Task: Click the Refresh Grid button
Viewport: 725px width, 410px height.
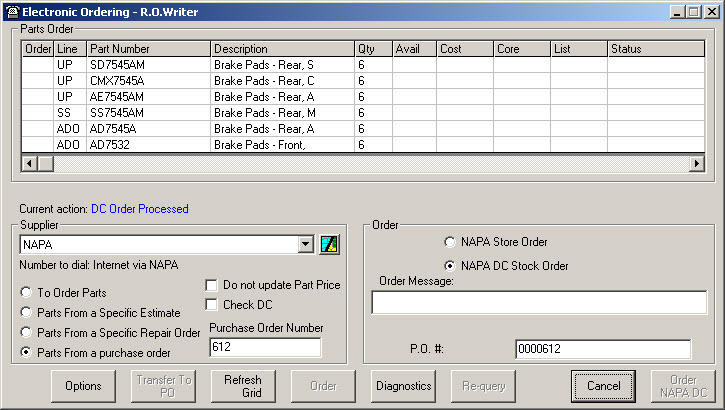Action: [242, 386]
